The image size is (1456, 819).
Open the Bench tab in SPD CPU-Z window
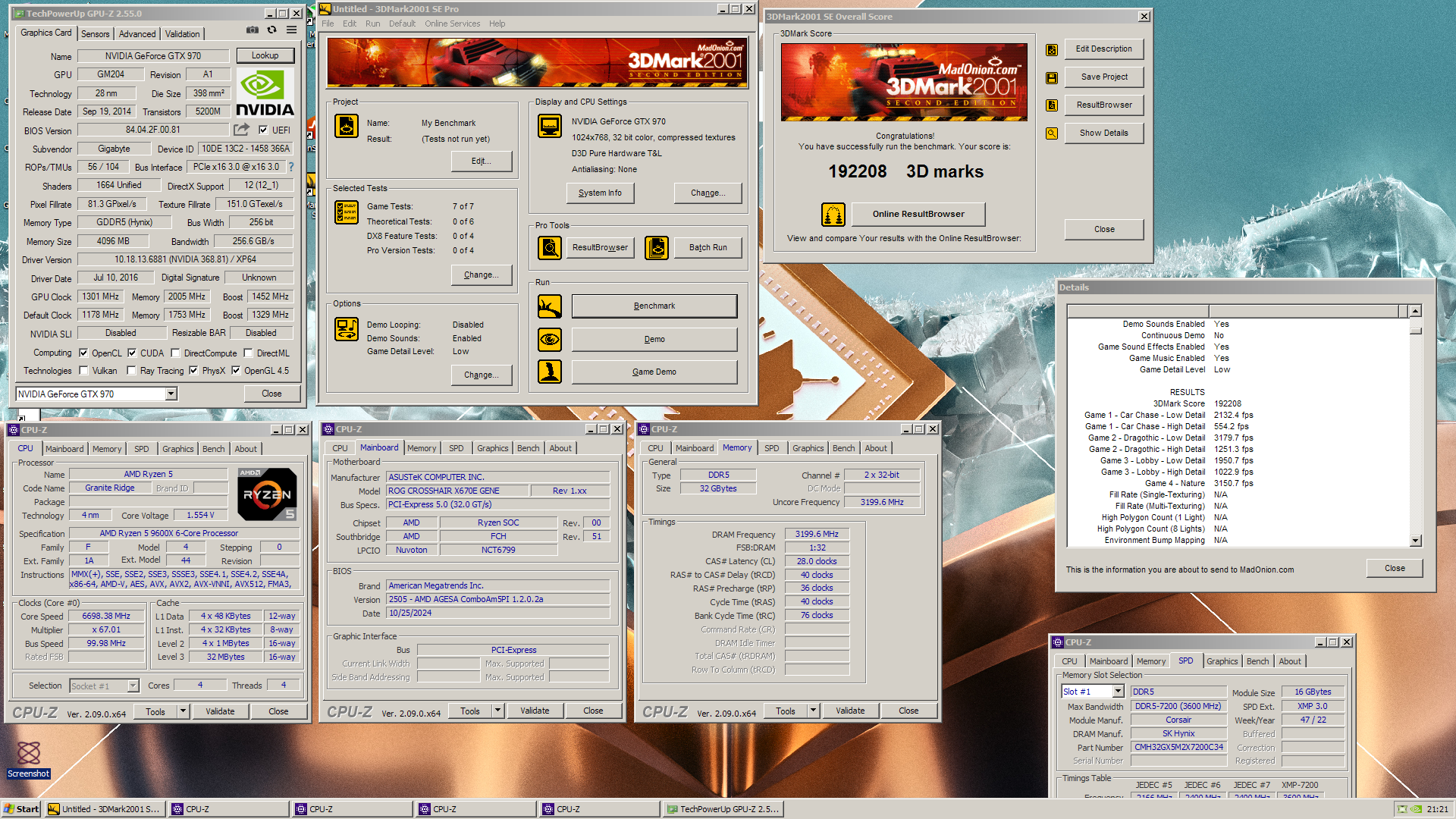coord(1257,661)
